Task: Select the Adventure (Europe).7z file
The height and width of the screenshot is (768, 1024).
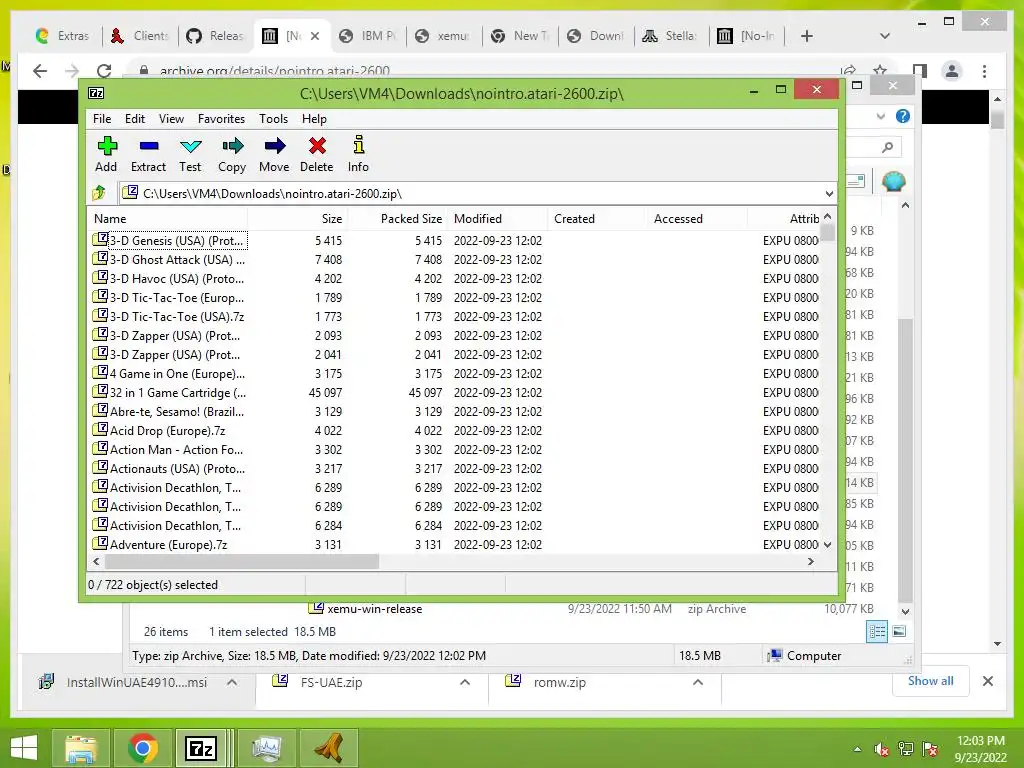Action: coord(168,545)
